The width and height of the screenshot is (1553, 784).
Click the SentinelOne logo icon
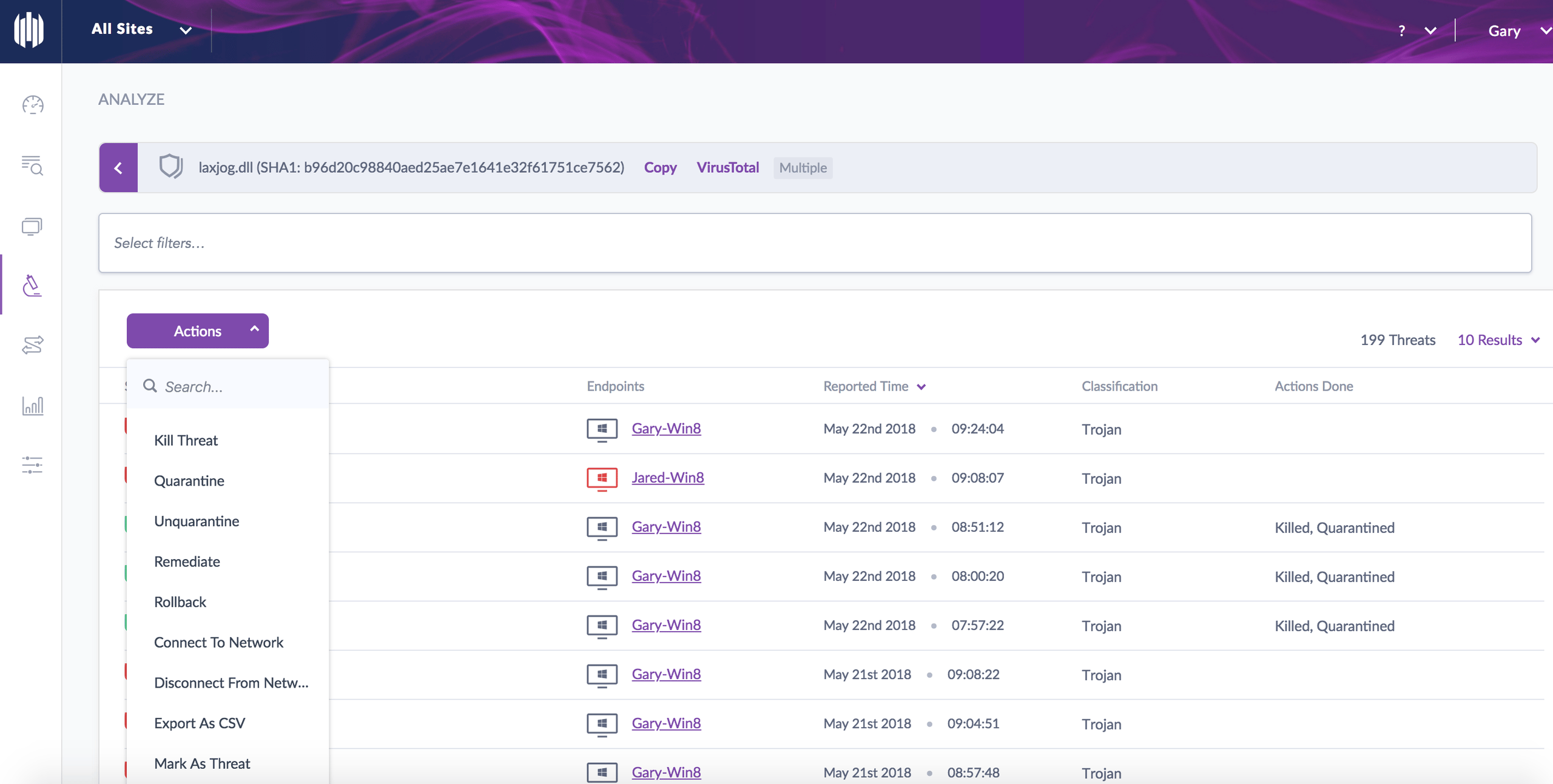pyautogui.click(x=29, y=30)
